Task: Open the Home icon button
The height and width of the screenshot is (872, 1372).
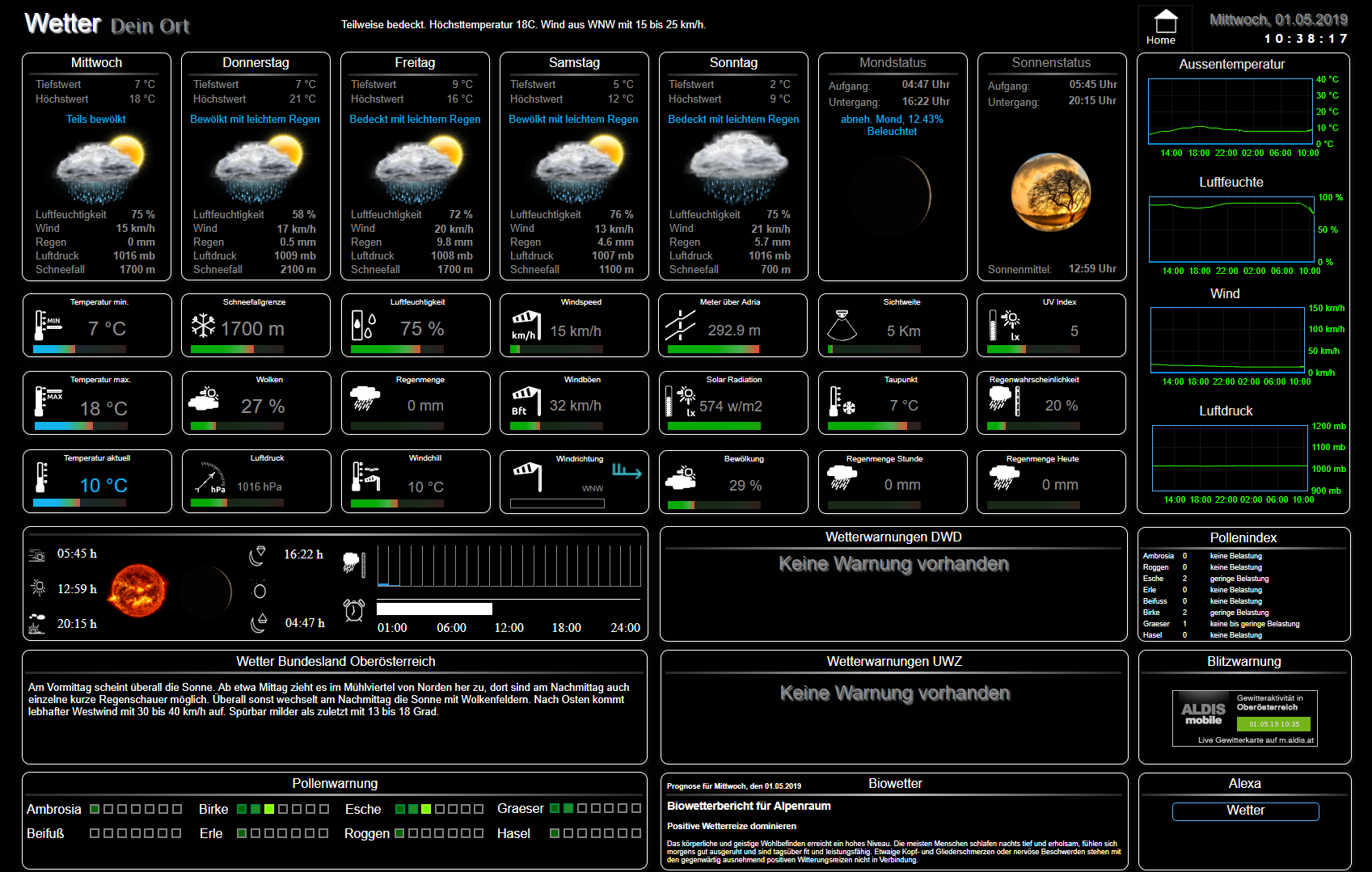Action: (1165, 27)
